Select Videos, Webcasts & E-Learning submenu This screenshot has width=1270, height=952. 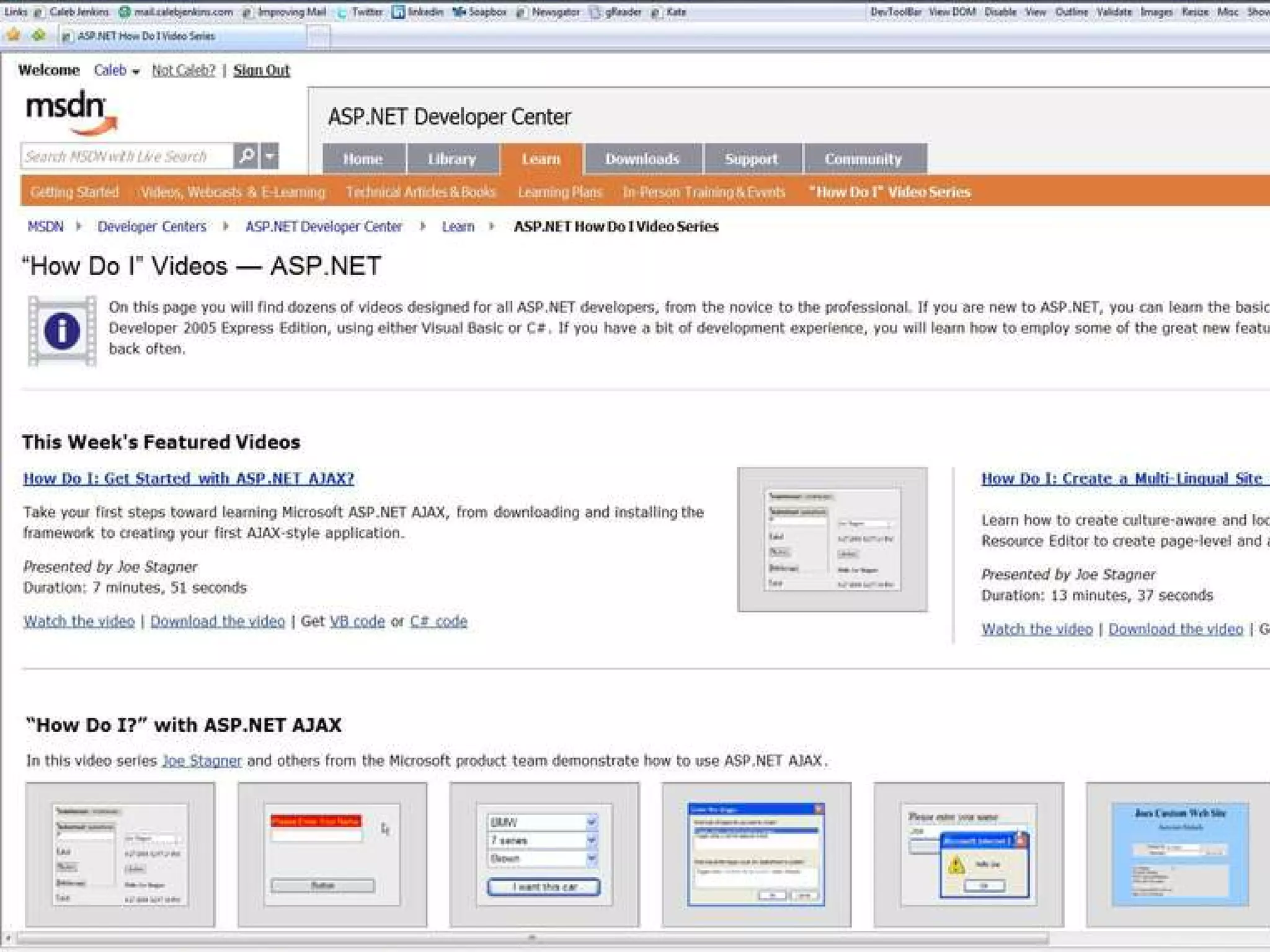tap(233, 192)
